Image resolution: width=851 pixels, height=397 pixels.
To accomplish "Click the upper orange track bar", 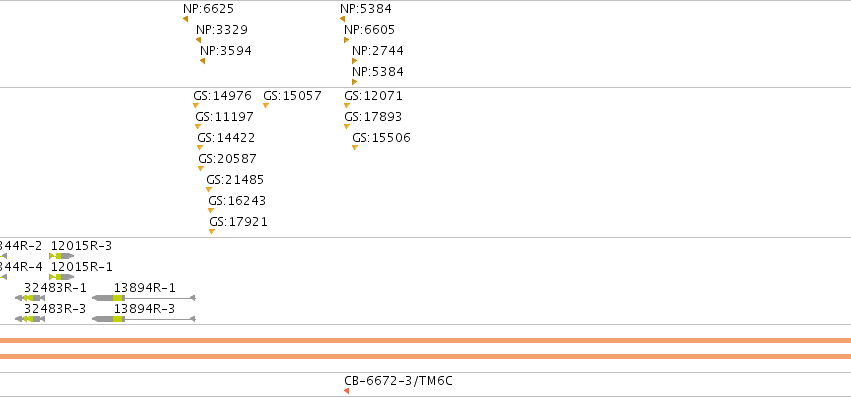I will click(x=426, y=341).
